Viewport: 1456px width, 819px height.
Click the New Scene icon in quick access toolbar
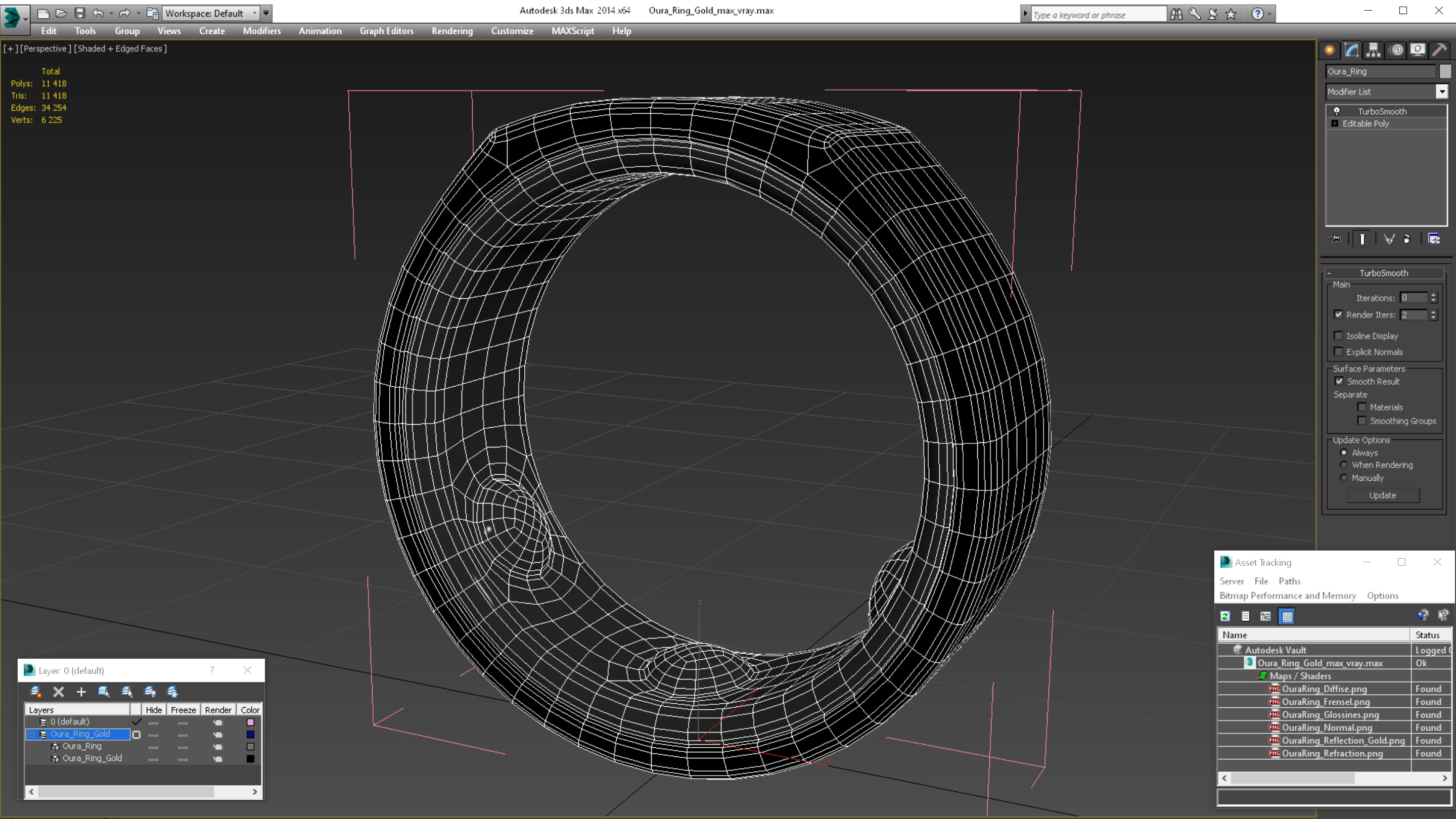point(43,13)
